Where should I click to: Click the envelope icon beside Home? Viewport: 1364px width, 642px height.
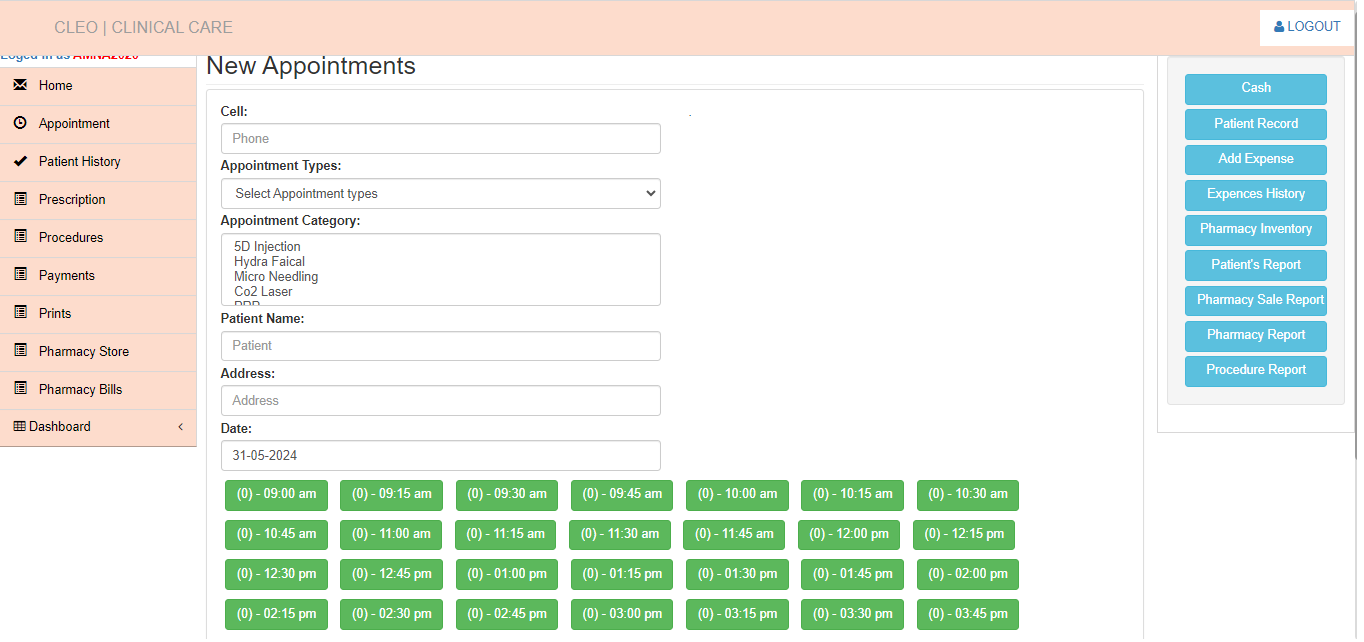20,85
